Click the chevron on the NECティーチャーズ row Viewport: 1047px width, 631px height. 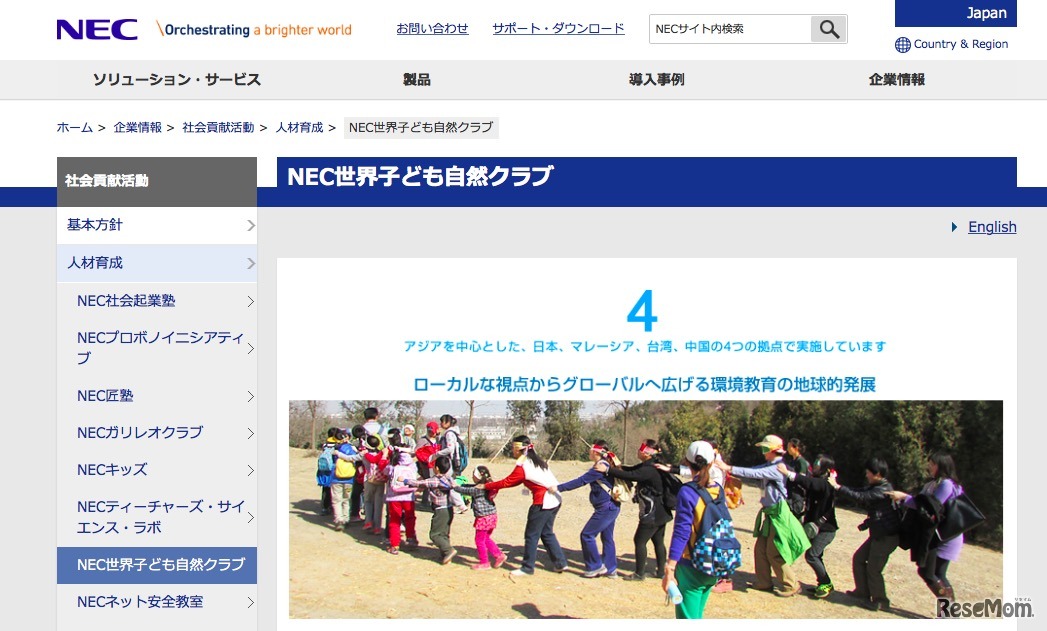coord(250,517)
